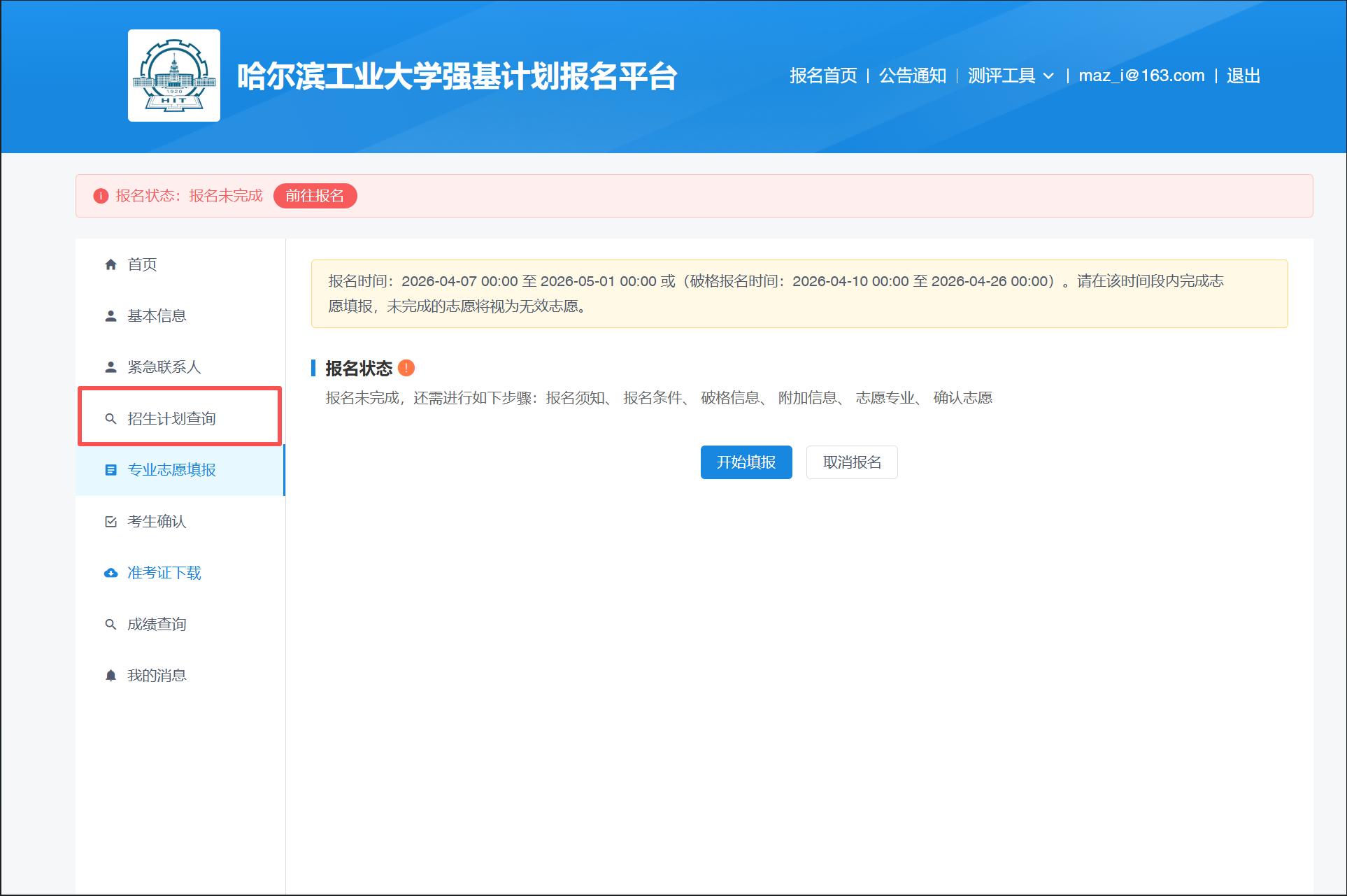Click the person icon beside 紧急联系人
This screenshot has width=1347, height=896.
tap(111, 367)
